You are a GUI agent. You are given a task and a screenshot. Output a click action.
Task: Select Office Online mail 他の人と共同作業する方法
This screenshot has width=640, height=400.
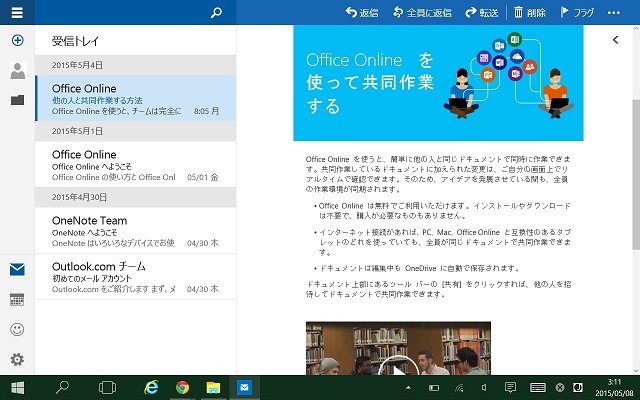pos(136,98)
